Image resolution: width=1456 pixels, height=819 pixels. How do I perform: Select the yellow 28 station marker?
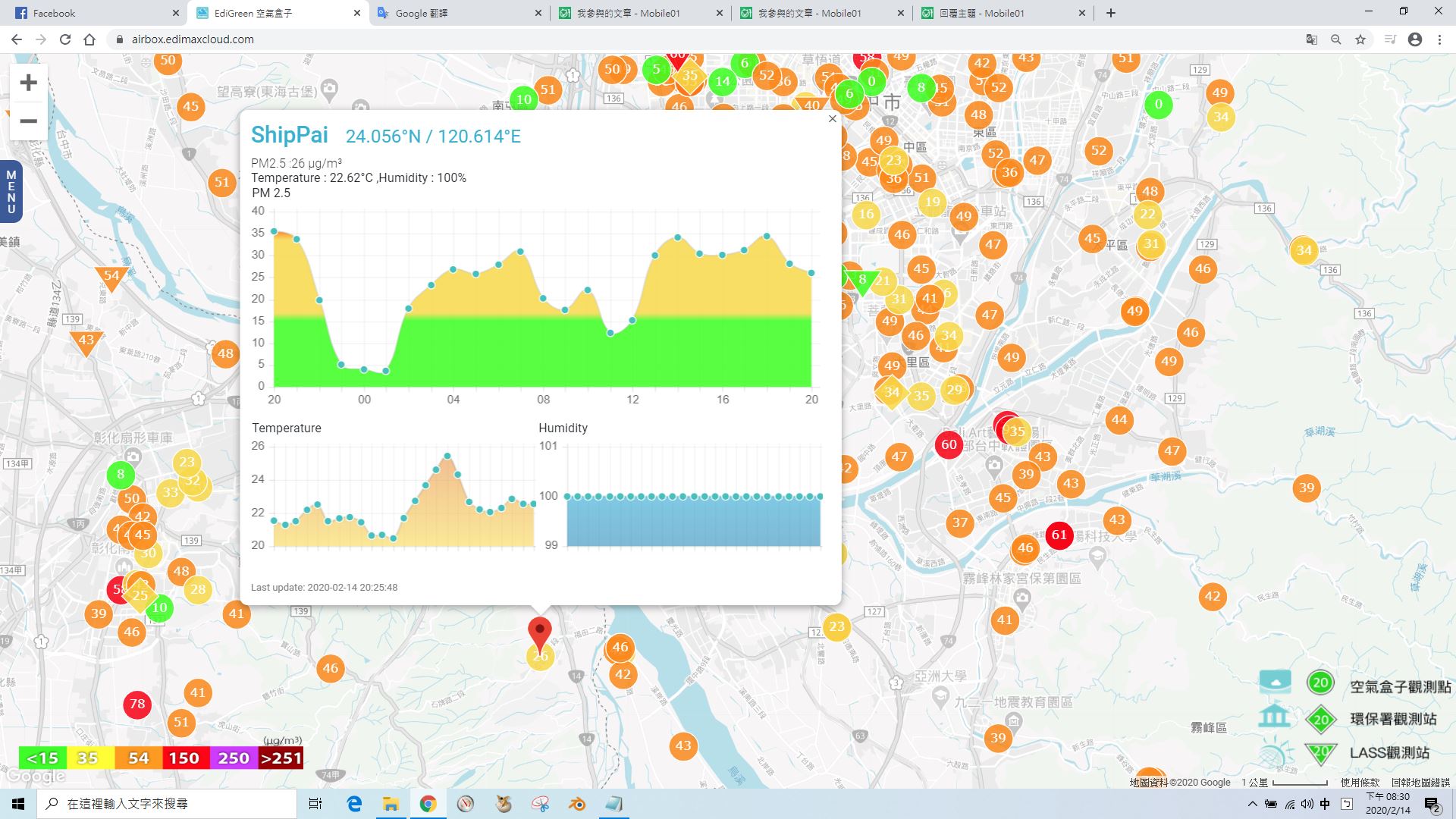pos(198,589)
